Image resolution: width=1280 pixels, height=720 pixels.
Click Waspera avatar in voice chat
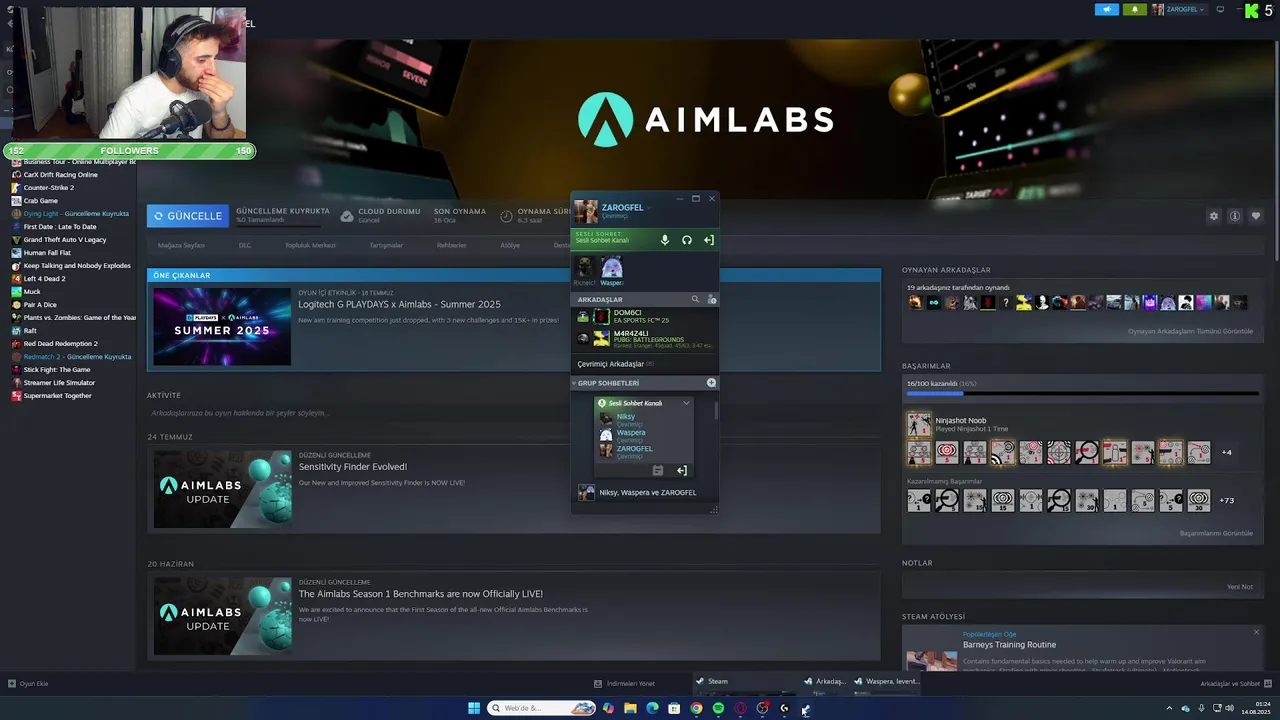click(x=611, y=267)
